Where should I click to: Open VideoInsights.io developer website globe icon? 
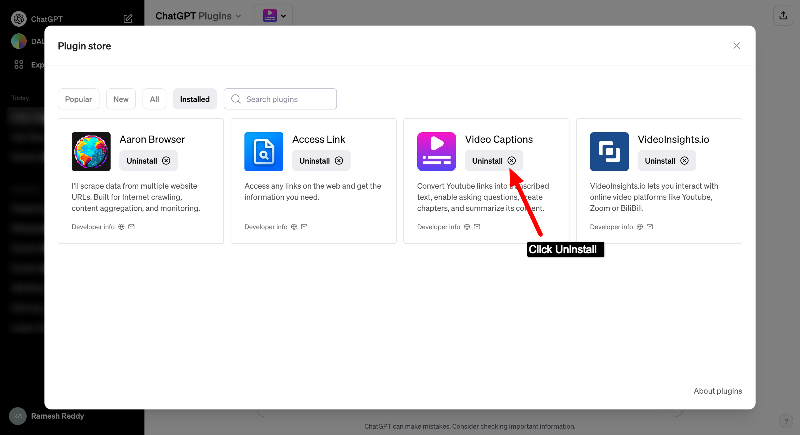640,227
